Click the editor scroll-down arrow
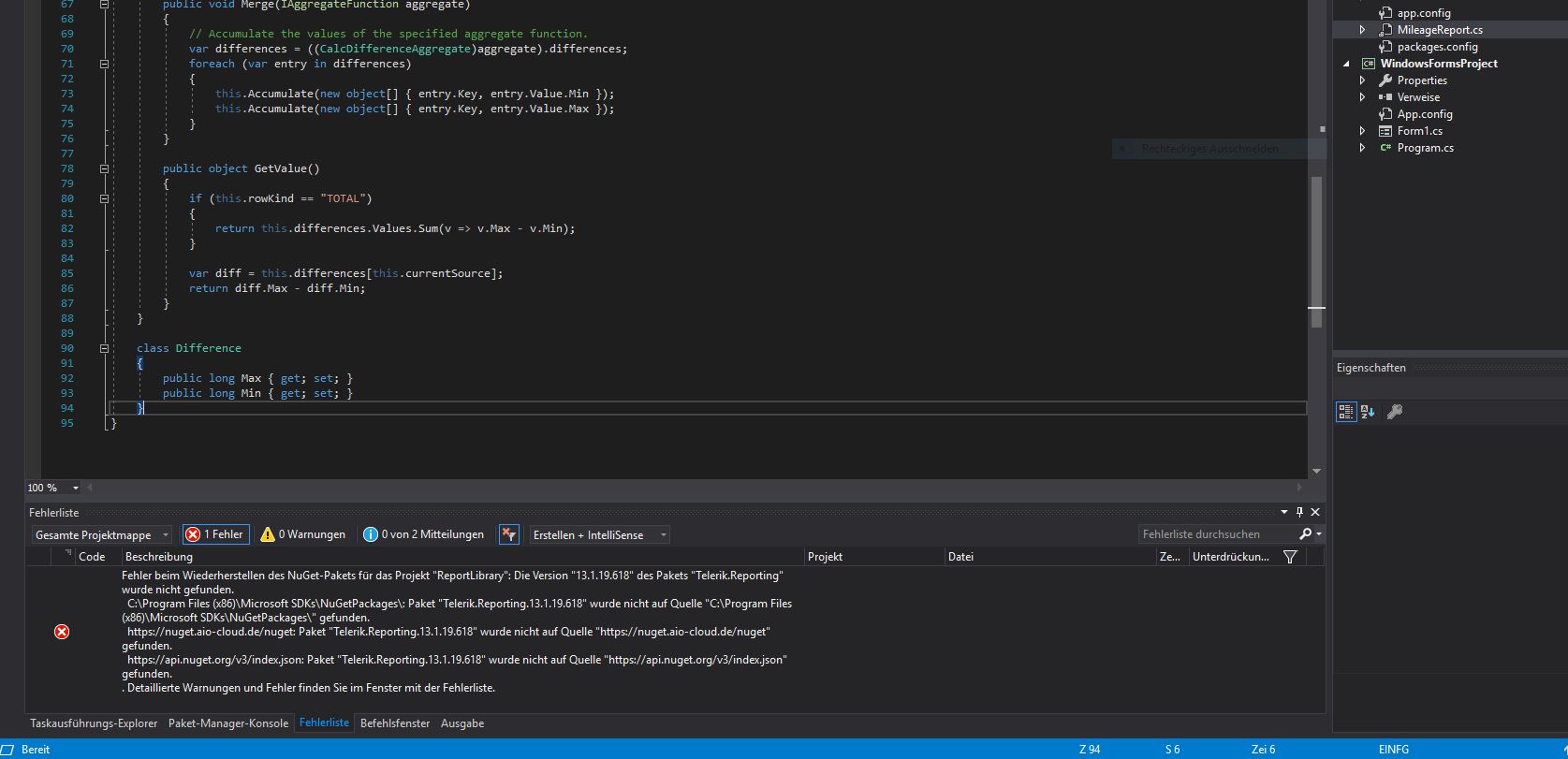 pos(1316,472)
